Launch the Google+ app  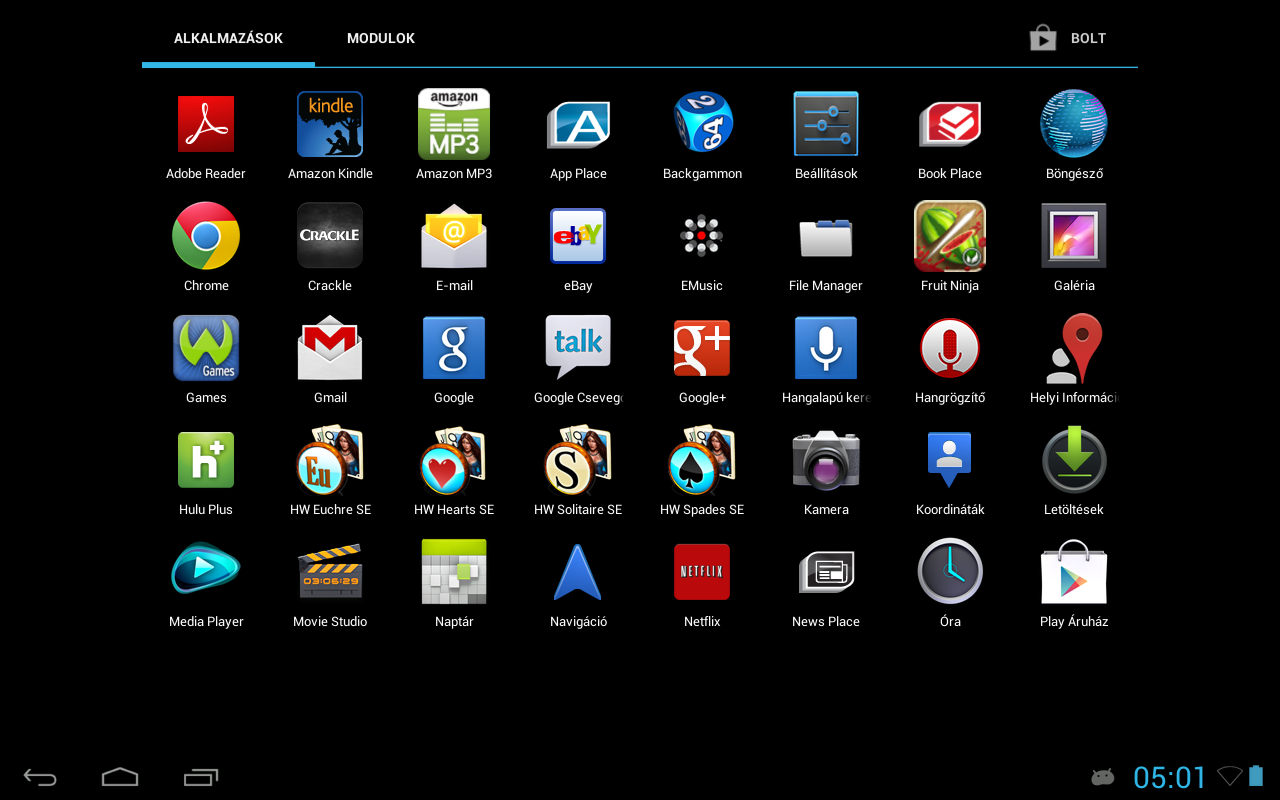702,348
